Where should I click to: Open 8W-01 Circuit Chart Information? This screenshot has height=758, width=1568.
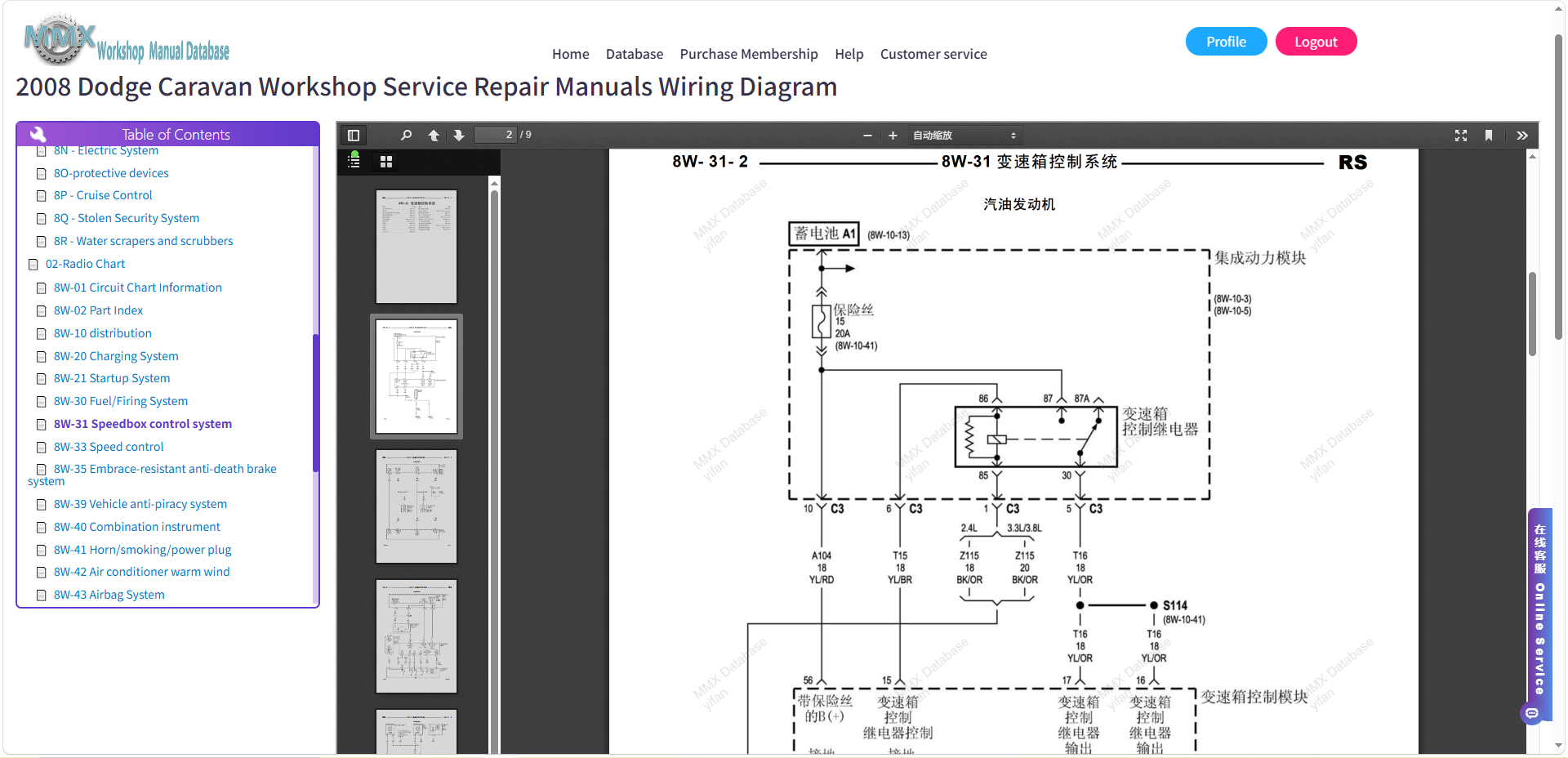138,288
